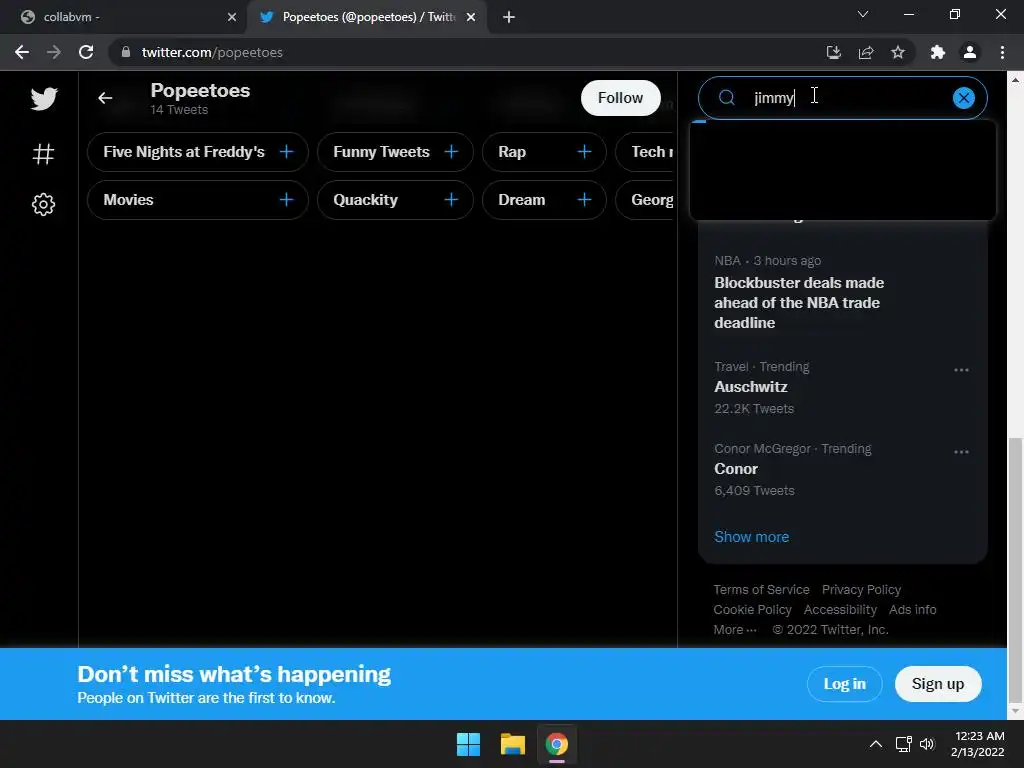Open more options for Auschwitz trend
The image size is (1024, 768).
tap(961, 370)
